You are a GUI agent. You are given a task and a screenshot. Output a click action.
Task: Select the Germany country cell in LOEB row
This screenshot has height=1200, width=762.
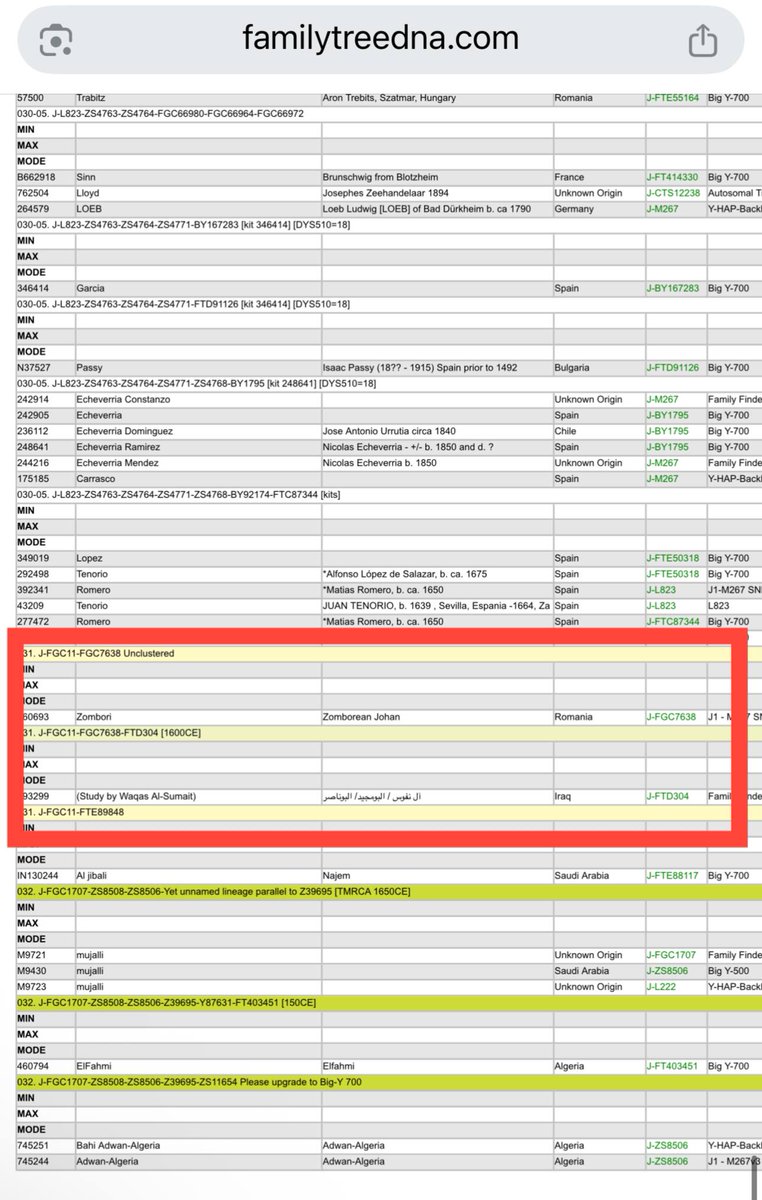point(574,209)
